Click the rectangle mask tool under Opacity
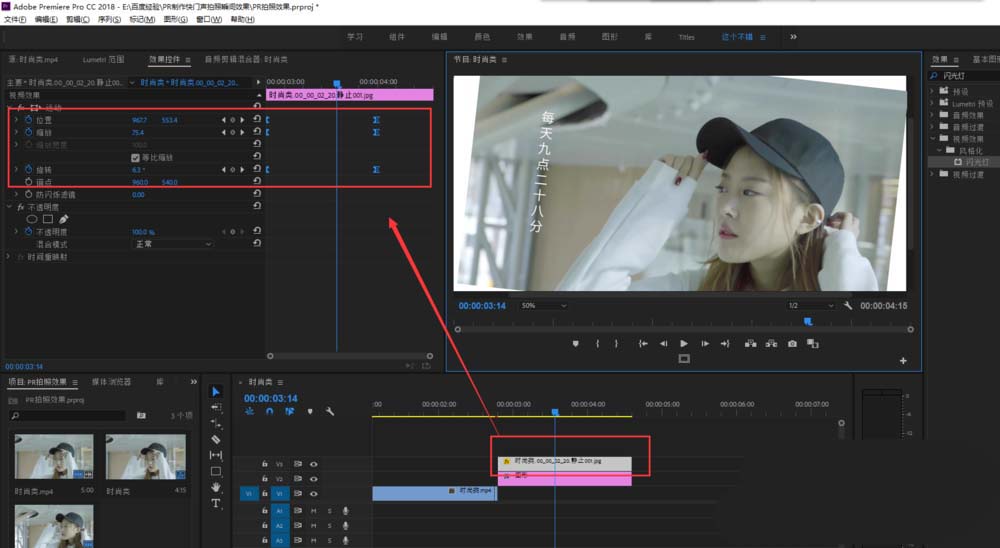Image resolution: width=1000 pixels, height=548 pixels. coord(48,219)
